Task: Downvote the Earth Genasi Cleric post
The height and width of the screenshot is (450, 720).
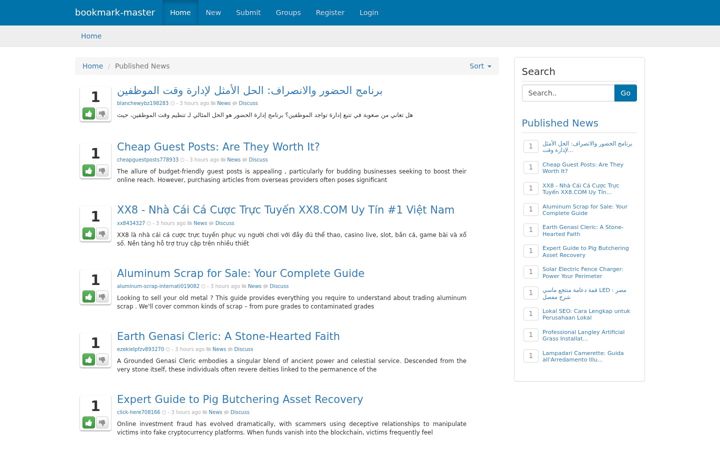Action: coord(102,360)
